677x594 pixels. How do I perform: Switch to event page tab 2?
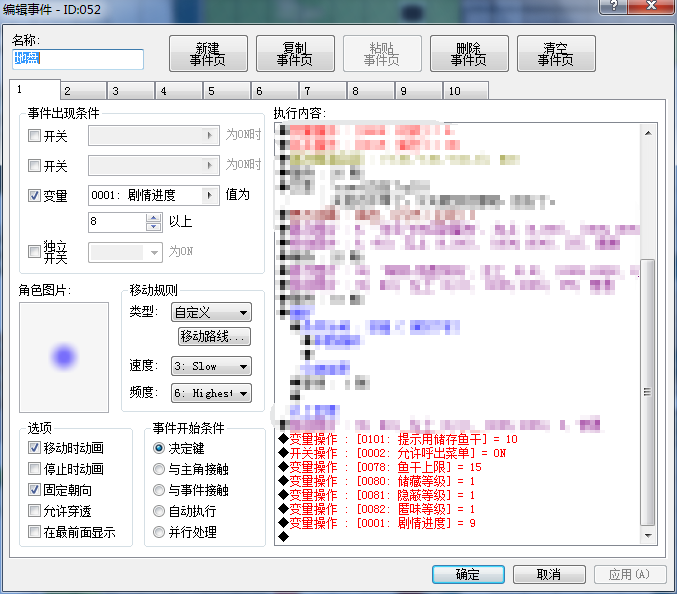click(84, 91)
